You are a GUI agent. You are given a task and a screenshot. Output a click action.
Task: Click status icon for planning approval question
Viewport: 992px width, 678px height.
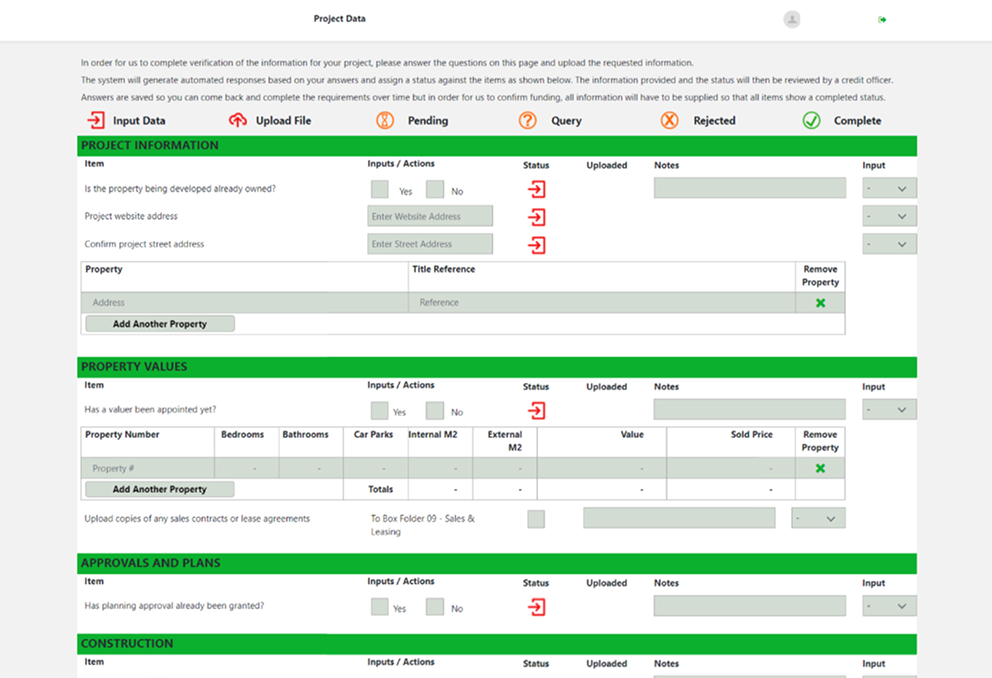(536, 607)
